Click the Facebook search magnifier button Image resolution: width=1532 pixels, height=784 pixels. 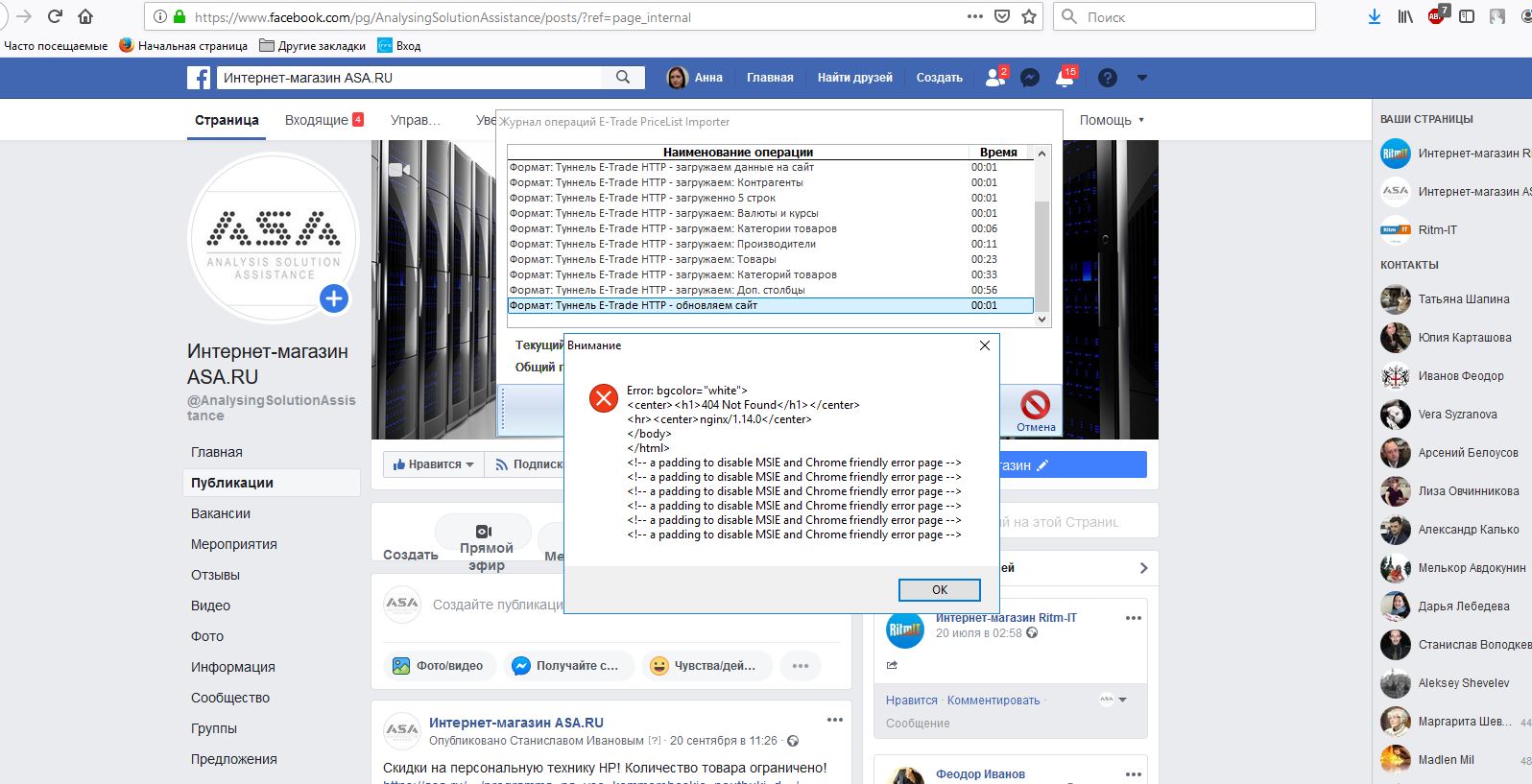623,78
